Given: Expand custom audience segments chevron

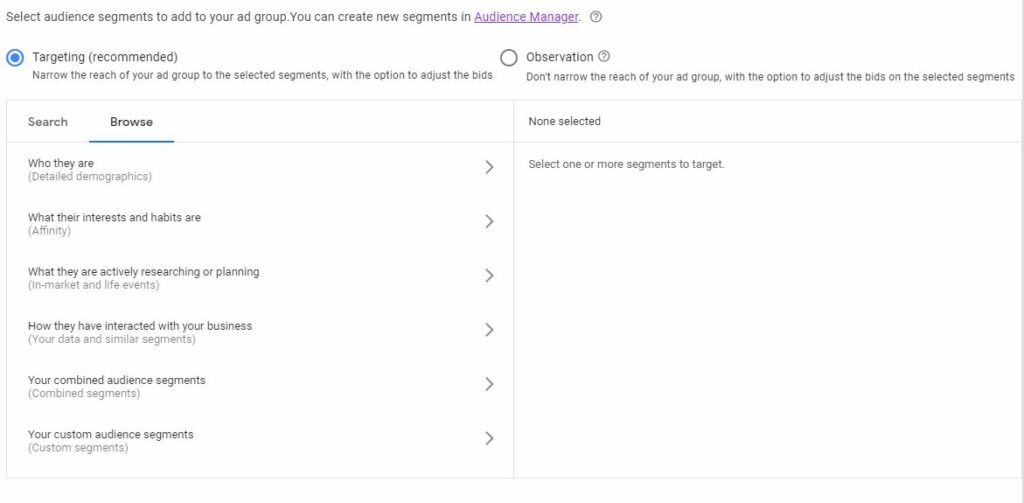Looking at the screenshot, I should [x=489, y=438].
